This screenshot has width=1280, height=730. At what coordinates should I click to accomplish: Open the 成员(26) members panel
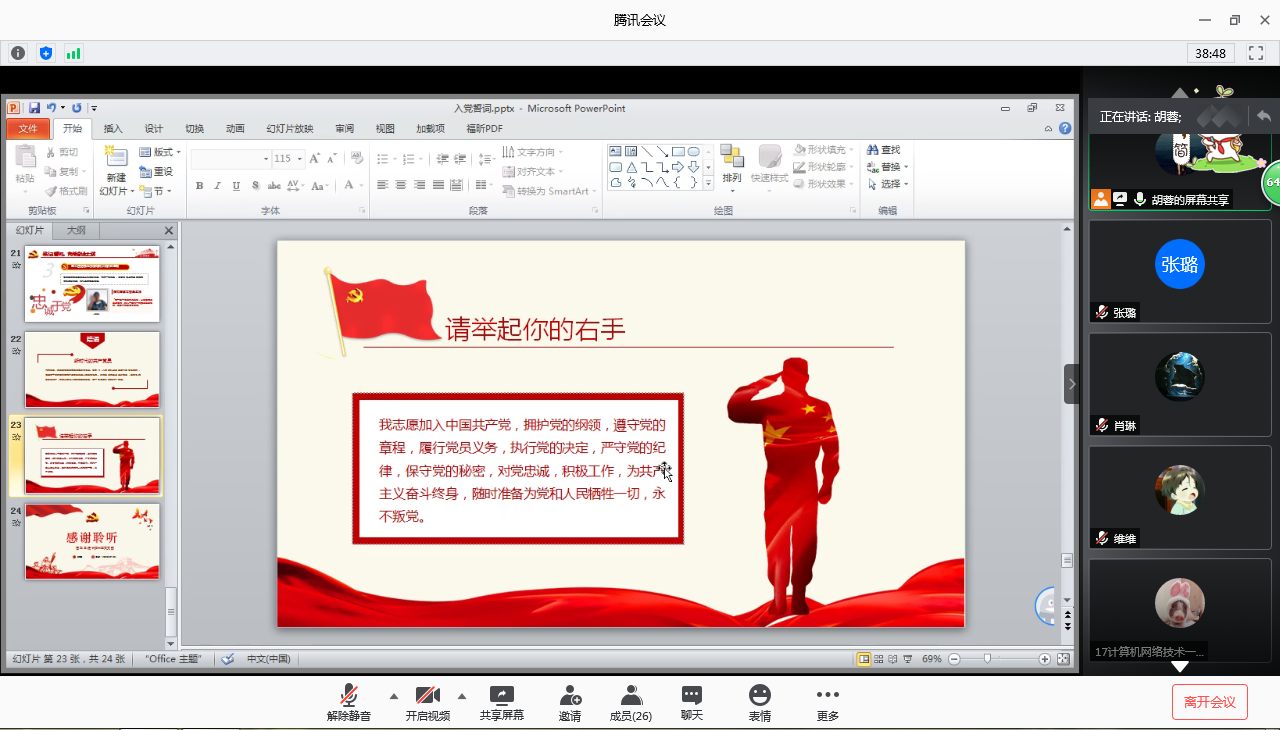coord(631,702)
